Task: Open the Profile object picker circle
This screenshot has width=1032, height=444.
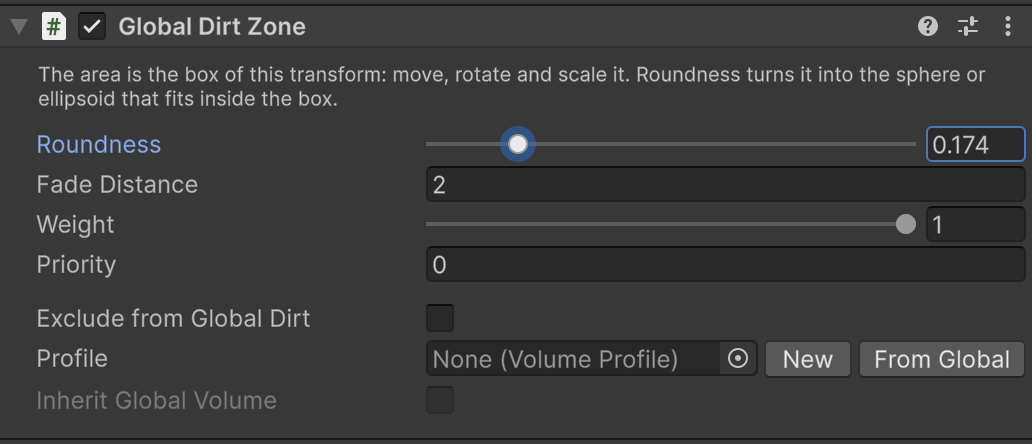Action: (738, 358)
